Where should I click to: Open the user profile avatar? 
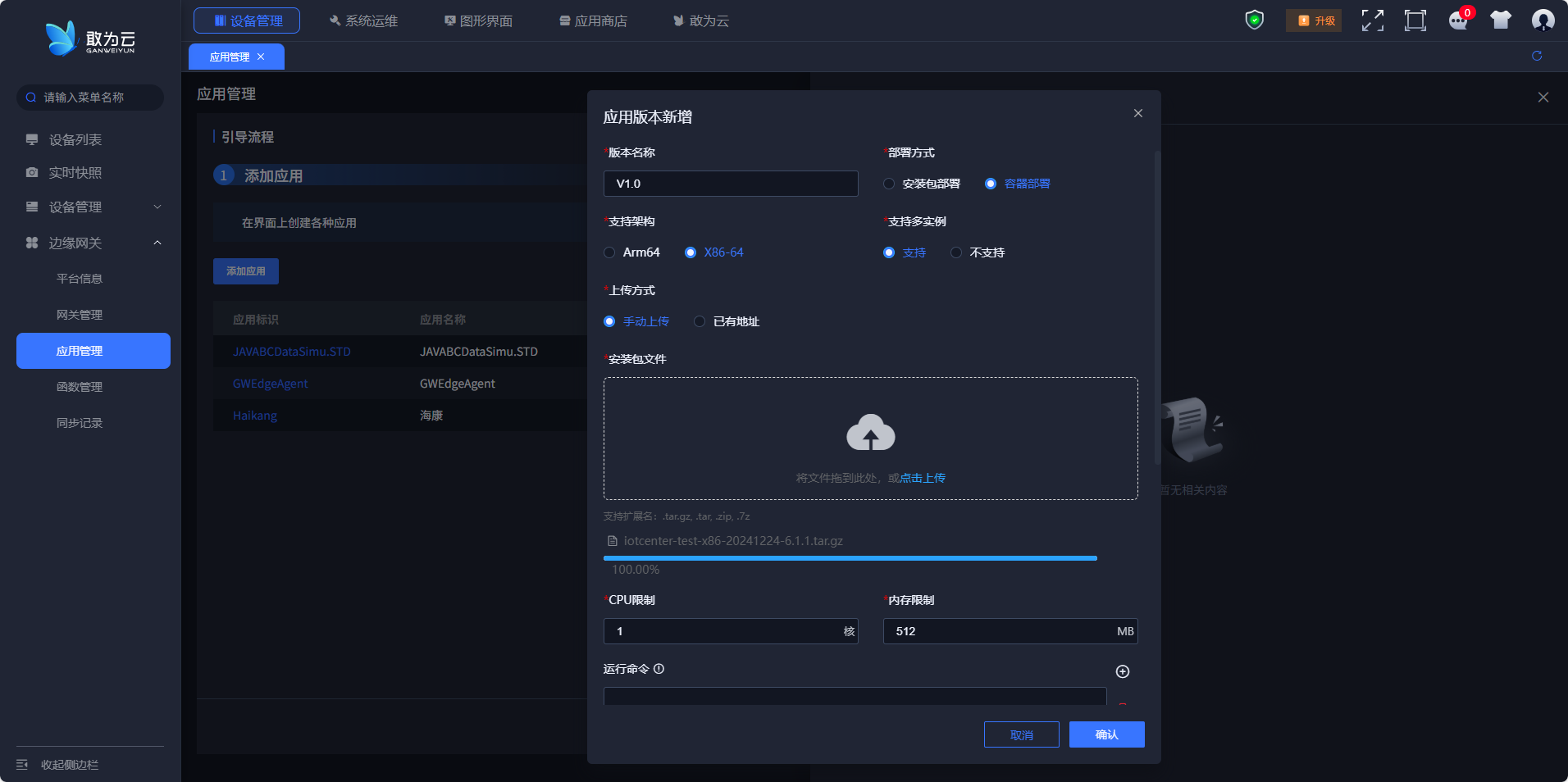click(x=1543, y=20)
